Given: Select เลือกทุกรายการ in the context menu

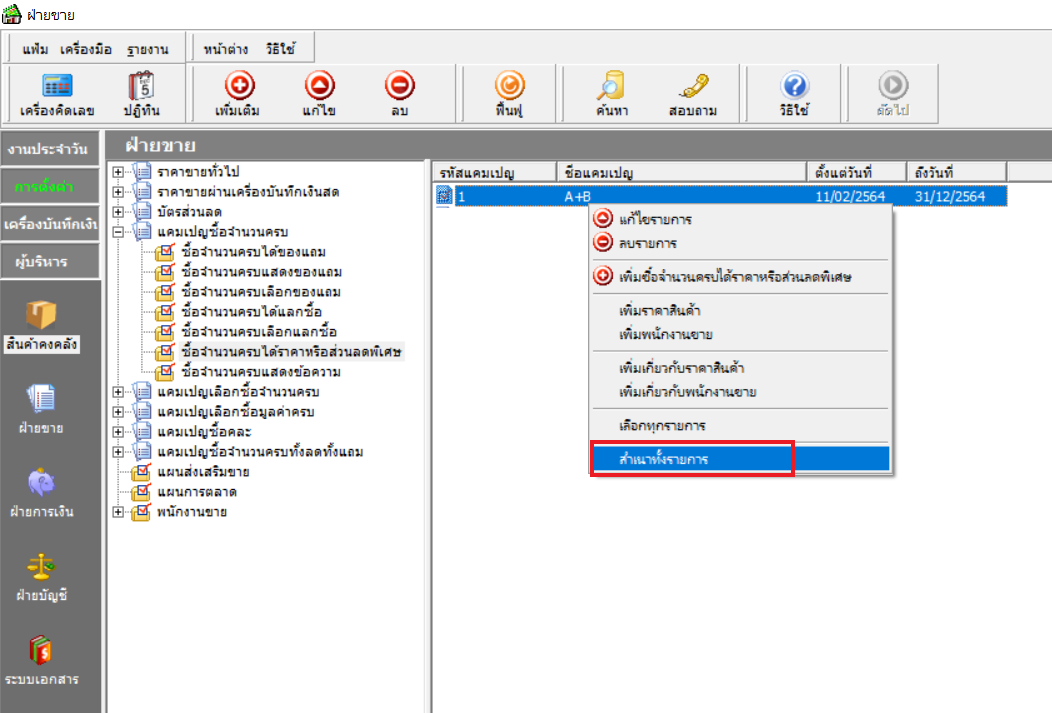Looking at the screenshot, I should [662, 425].
